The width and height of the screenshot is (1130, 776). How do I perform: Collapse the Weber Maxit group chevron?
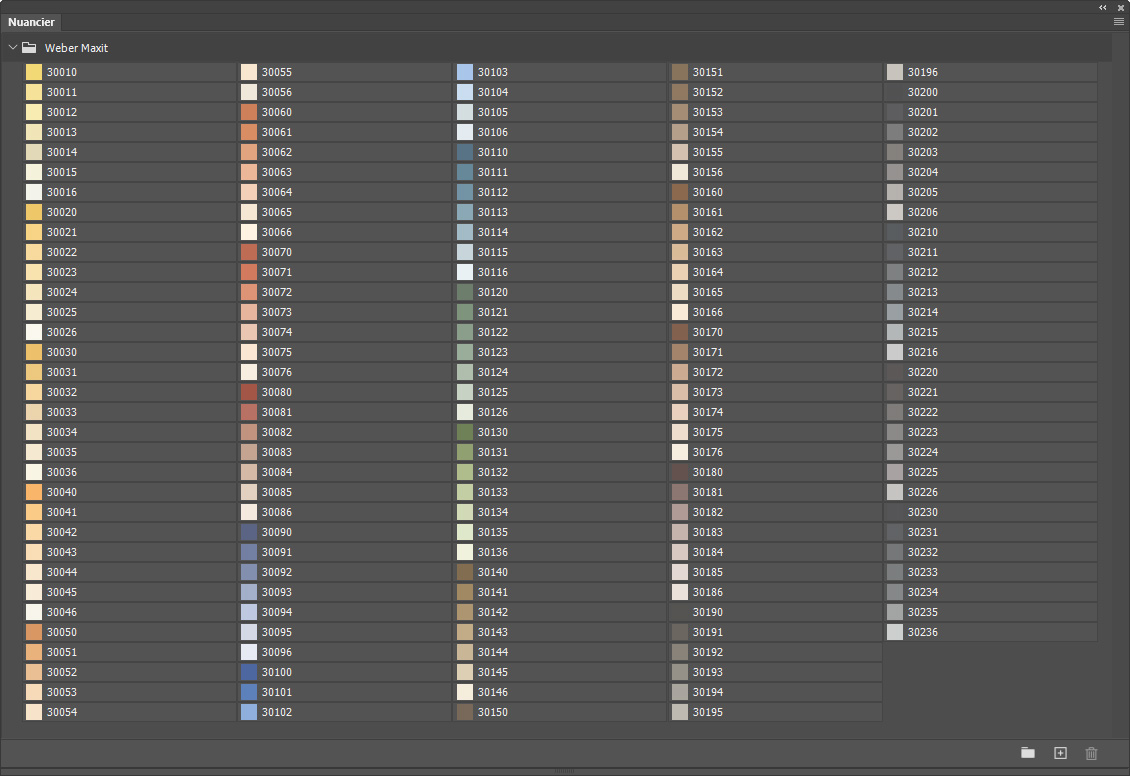tap(12, 48)
